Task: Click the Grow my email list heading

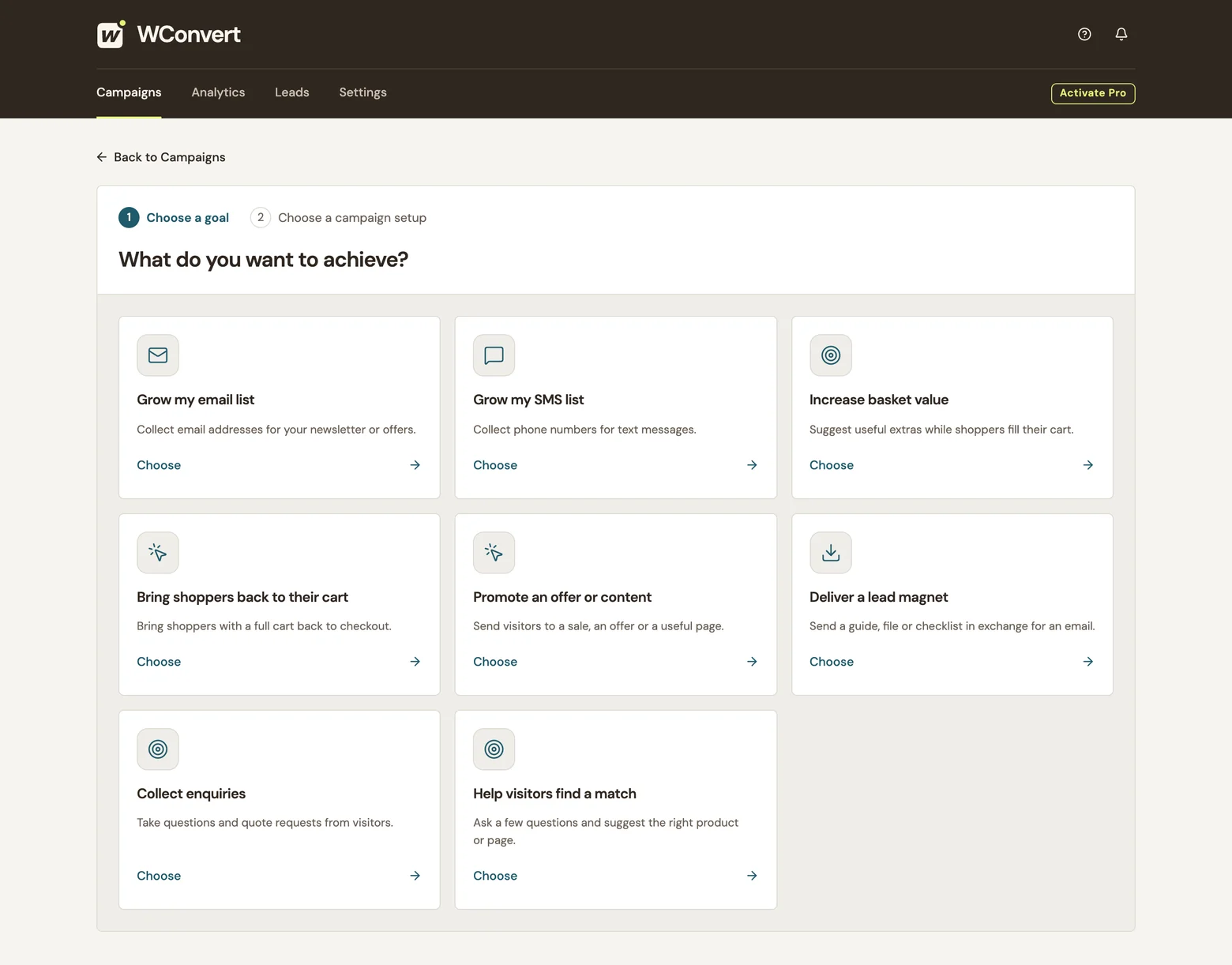Action: (196, 400)
